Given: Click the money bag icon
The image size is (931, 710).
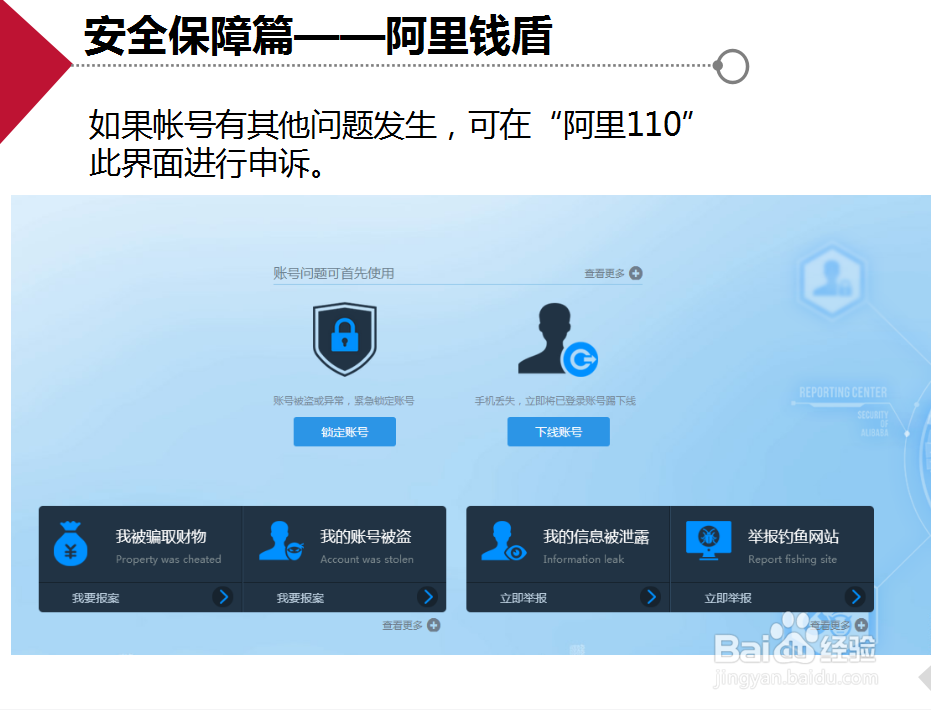Looking at the screenshot, I should (x=71, y=543).
